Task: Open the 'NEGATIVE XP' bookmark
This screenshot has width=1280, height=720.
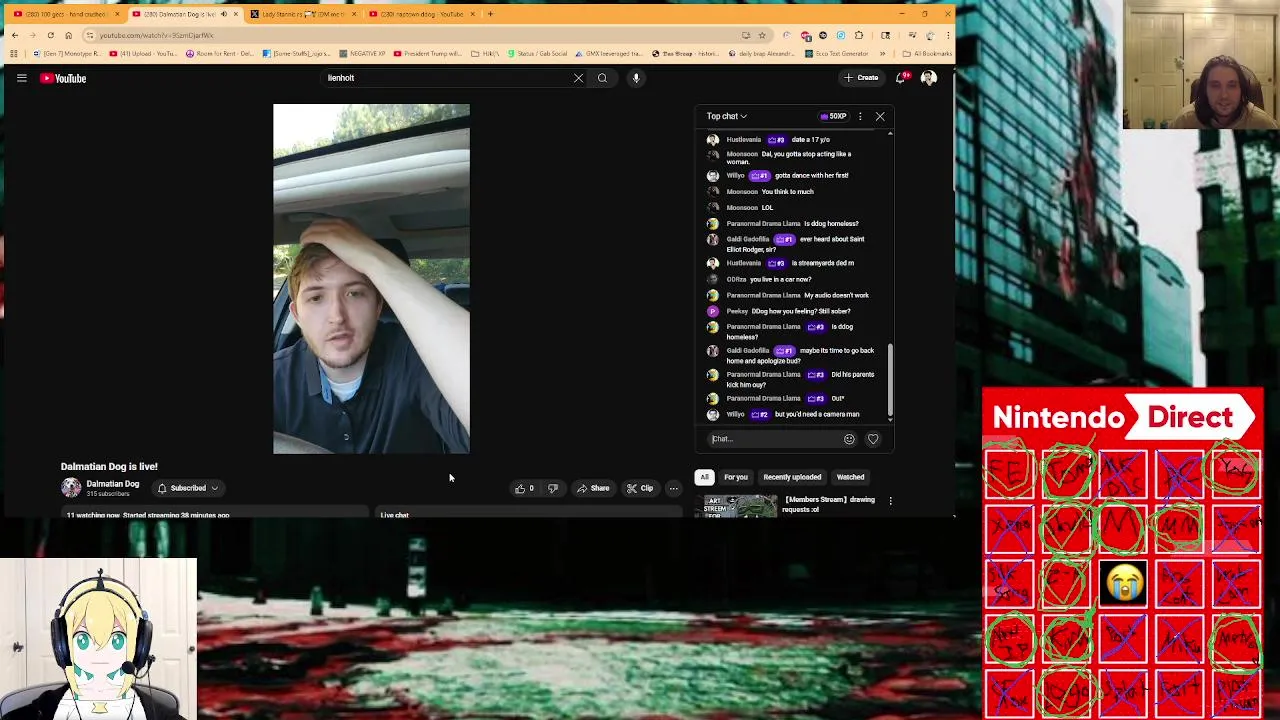Action: tap(362, 53)
